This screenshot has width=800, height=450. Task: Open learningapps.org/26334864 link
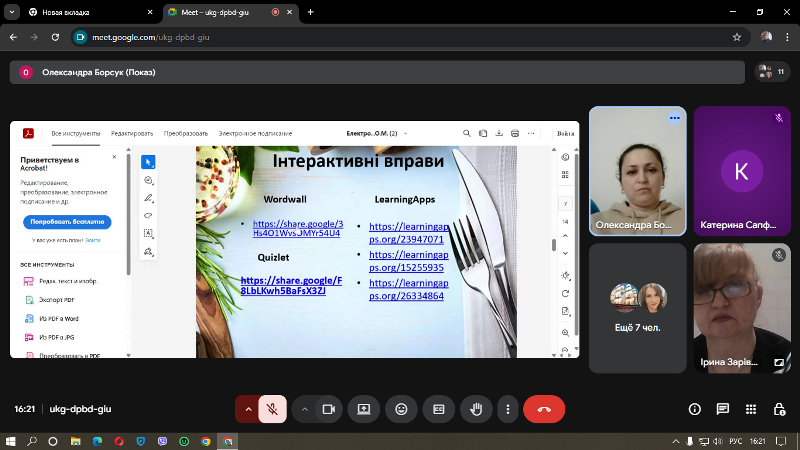pos(409,289)
